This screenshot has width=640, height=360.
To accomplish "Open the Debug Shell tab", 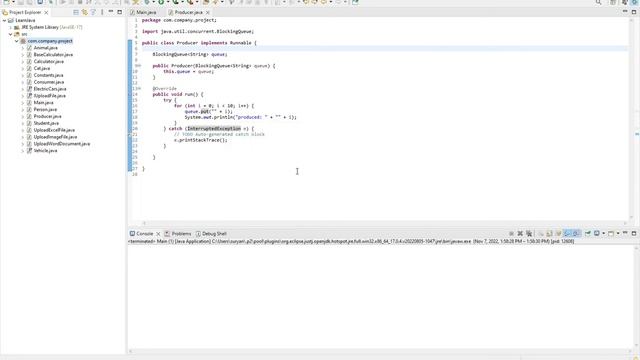I will pos(211,234).
